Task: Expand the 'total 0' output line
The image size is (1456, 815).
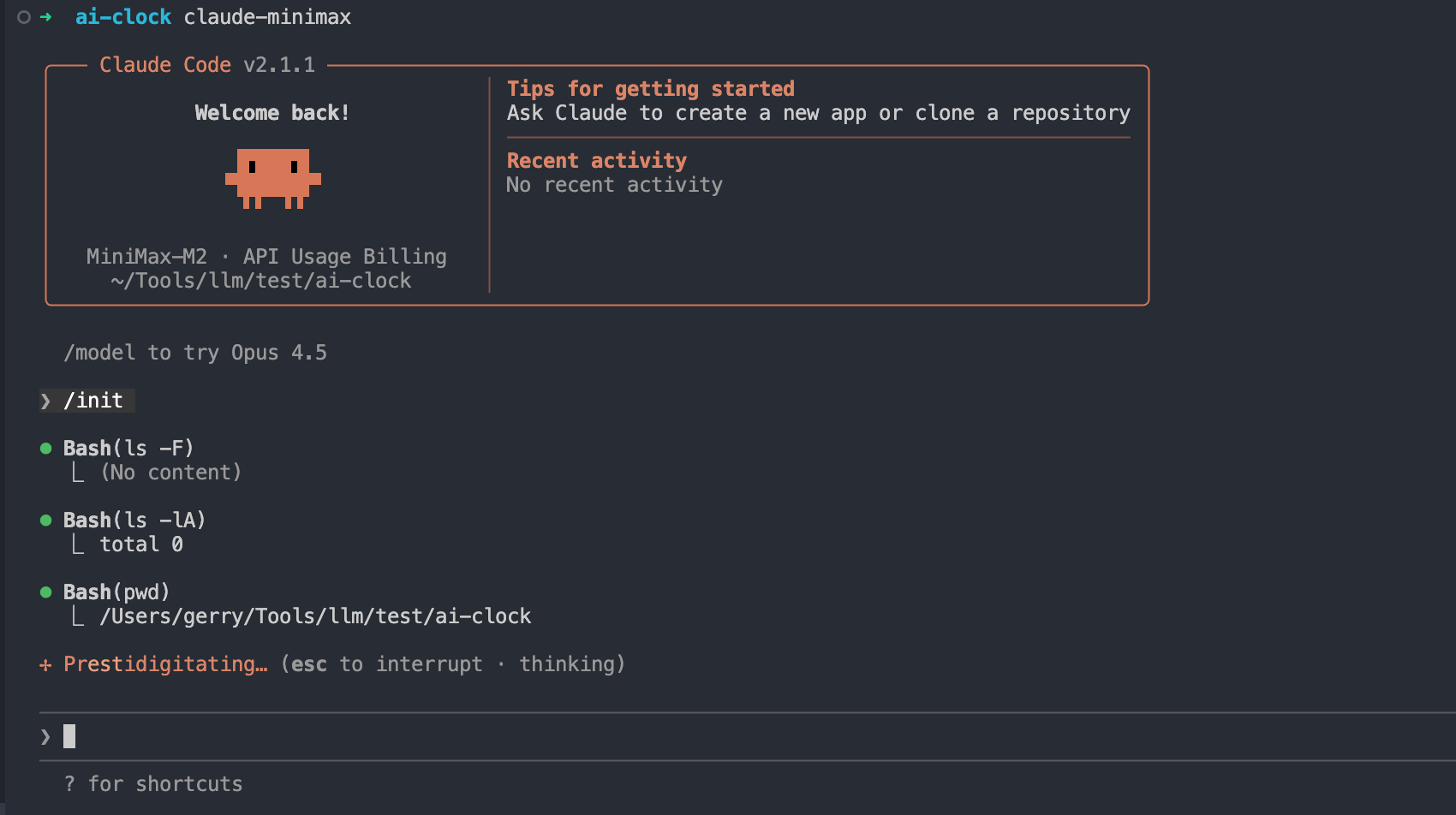Action: tap(141, 544)
